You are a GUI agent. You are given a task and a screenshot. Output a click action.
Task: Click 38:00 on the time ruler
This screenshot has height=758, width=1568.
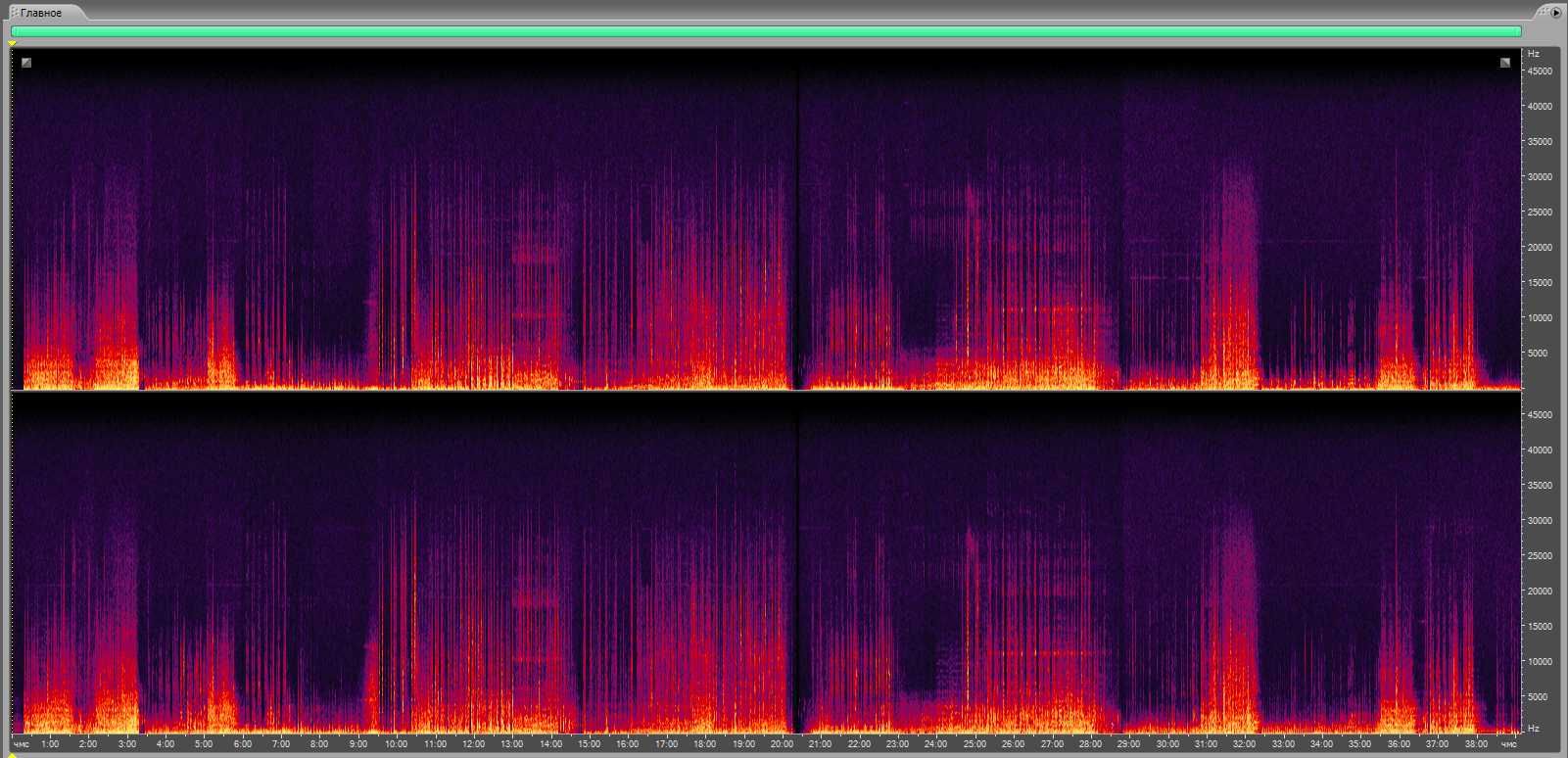point(1476,744)
